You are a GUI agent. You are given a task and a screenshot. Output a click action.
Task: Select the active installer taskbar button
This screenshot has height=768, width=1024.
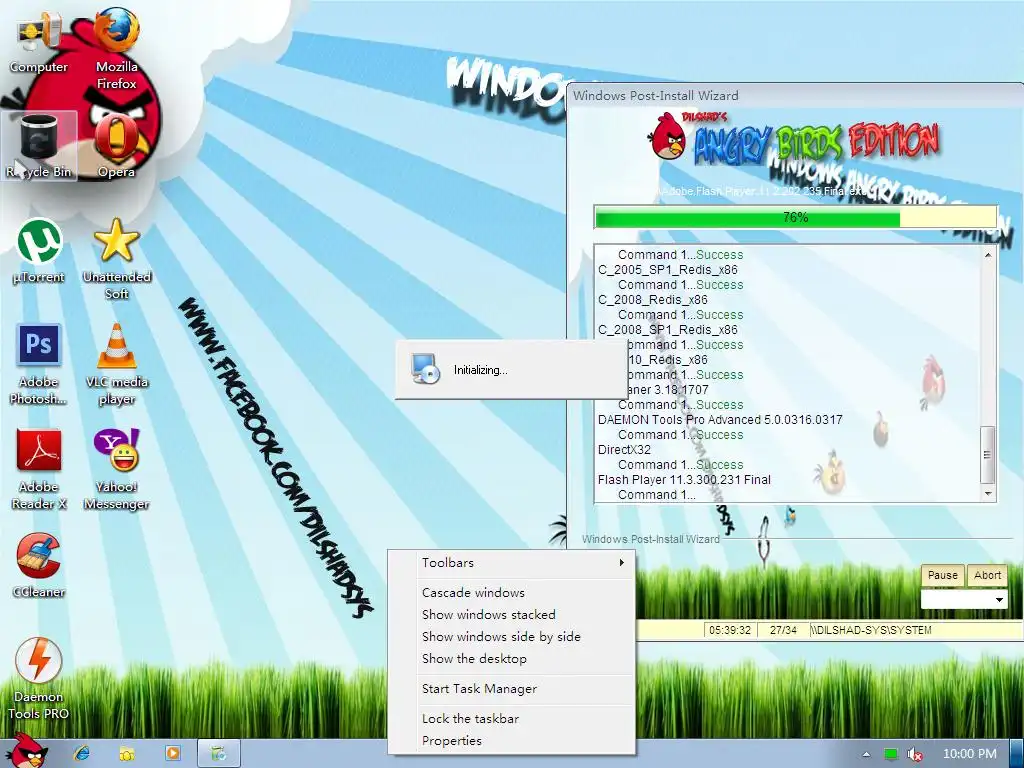(x=219, y=753)
